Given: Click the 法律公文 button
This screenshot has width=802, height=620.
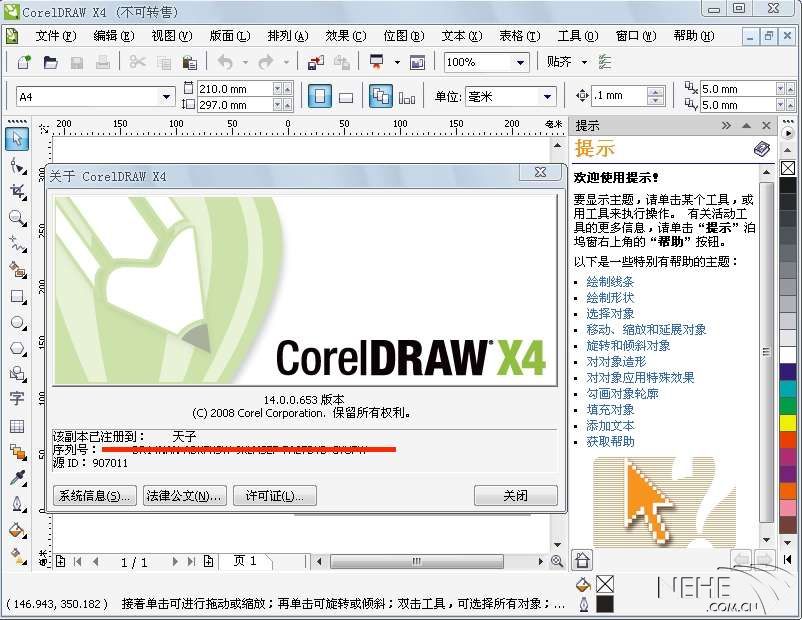Looking at the screenshot, I should click(185, 495).
